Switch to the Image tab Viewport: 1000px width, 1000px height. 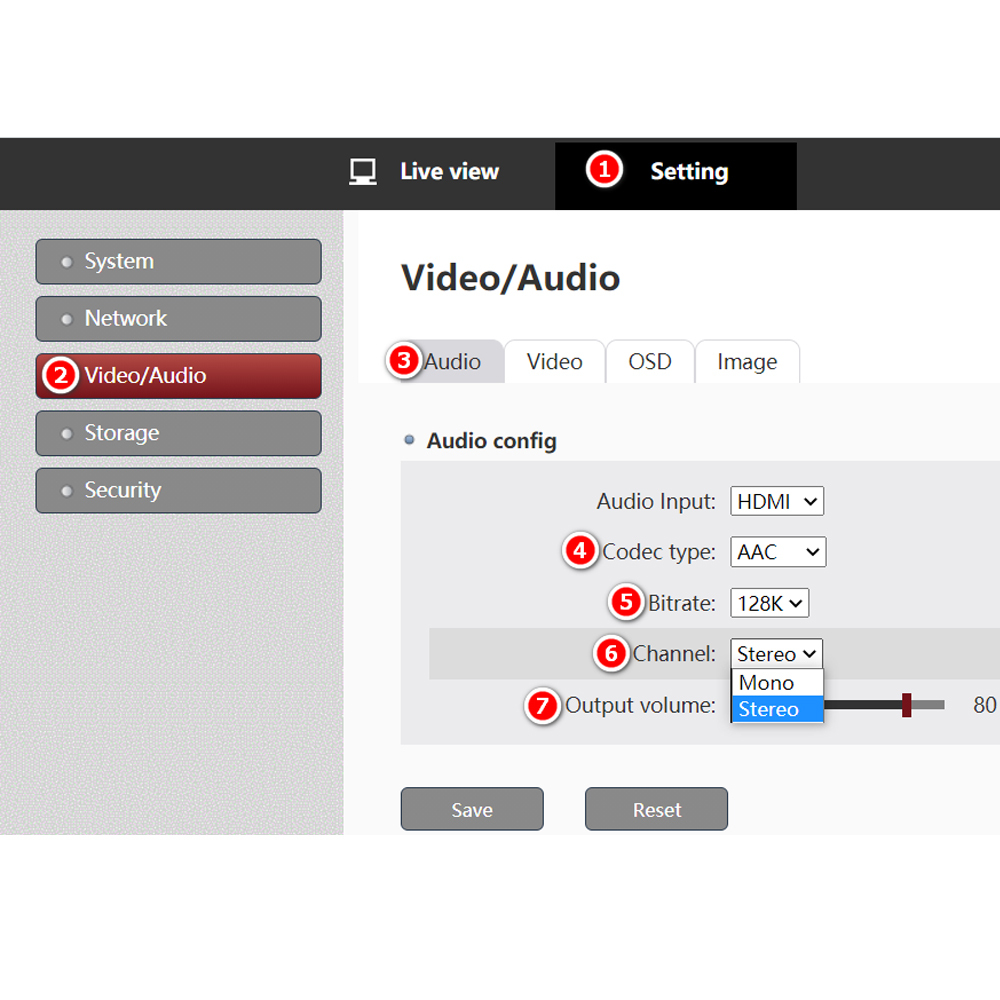[x=746, y=362]
